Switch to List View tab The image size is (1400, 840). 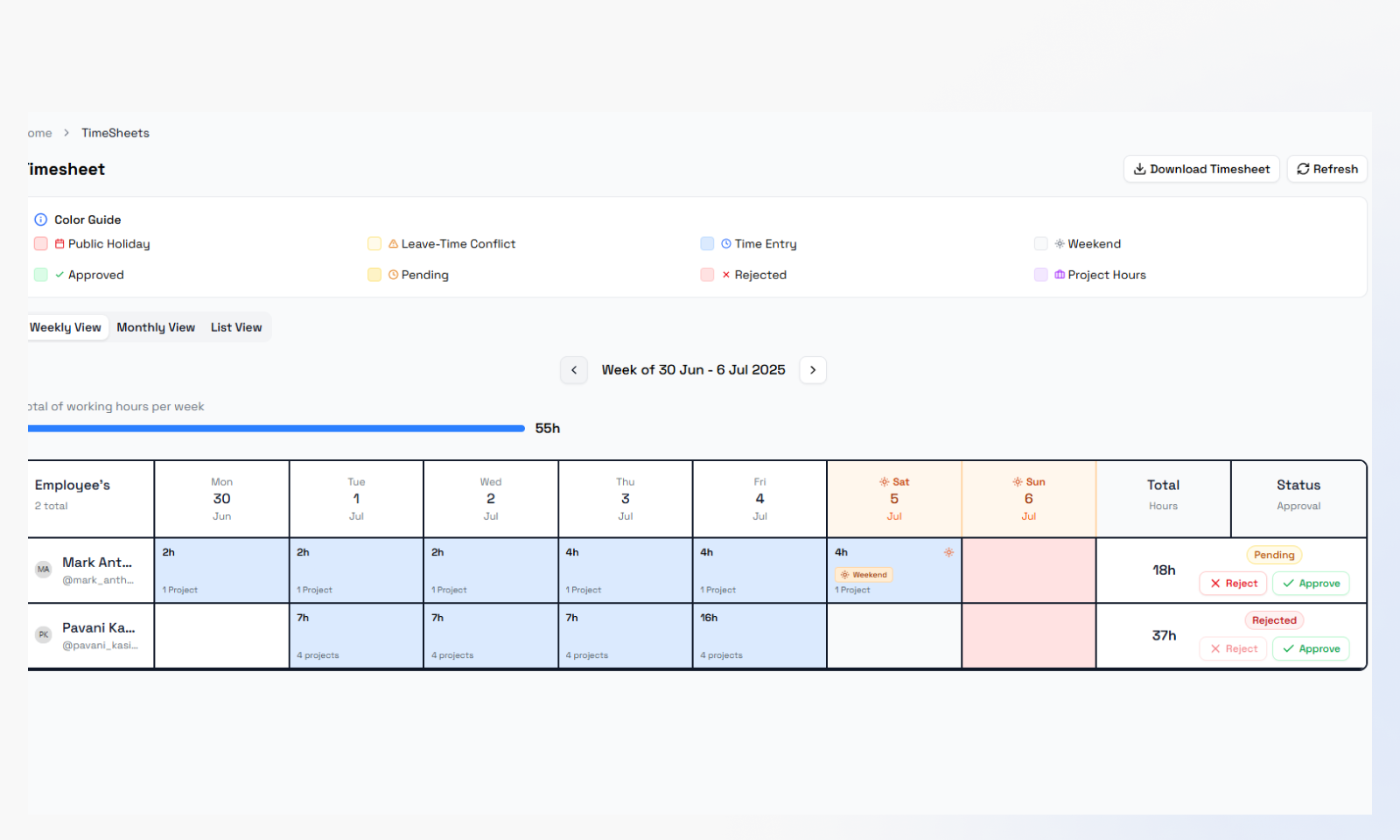point(236,327)
